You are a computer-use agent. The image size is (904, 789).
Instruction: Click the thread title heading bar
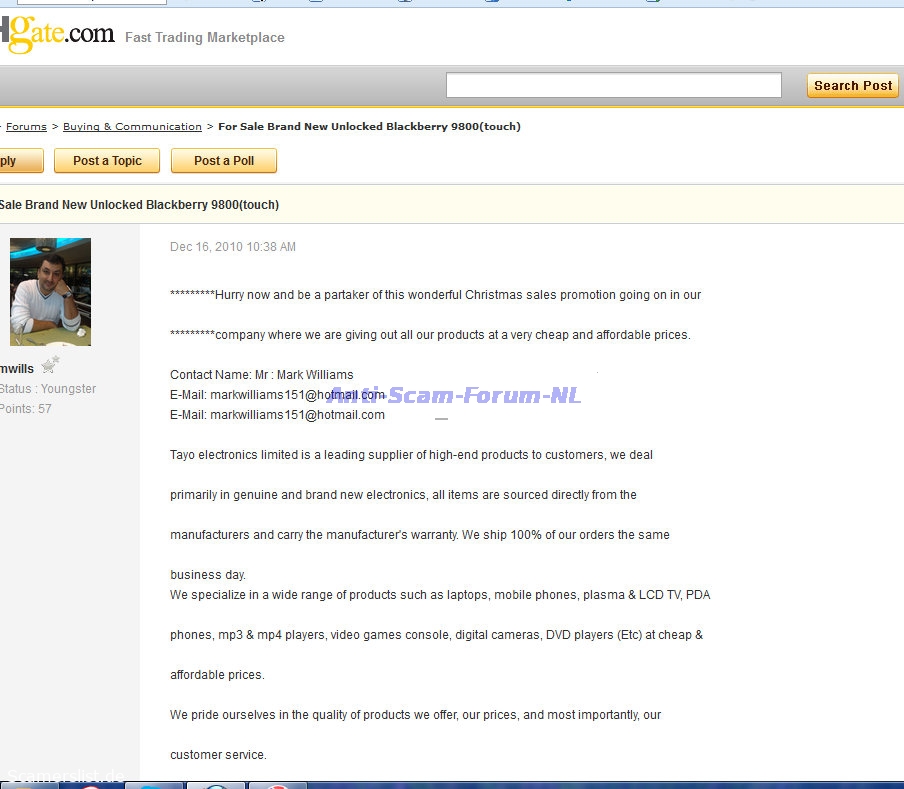tap(140, 205)
